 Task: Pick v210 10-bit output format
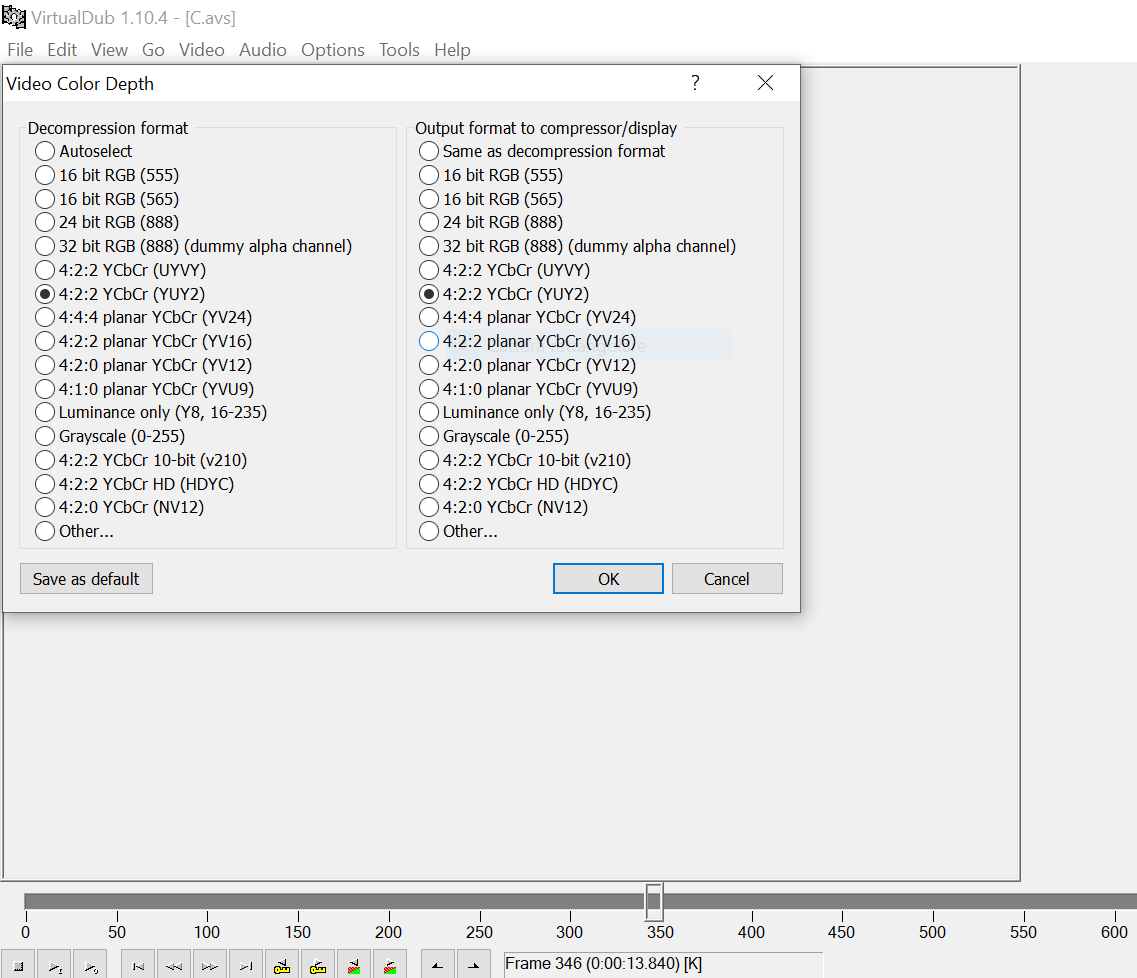coord(525,460)
